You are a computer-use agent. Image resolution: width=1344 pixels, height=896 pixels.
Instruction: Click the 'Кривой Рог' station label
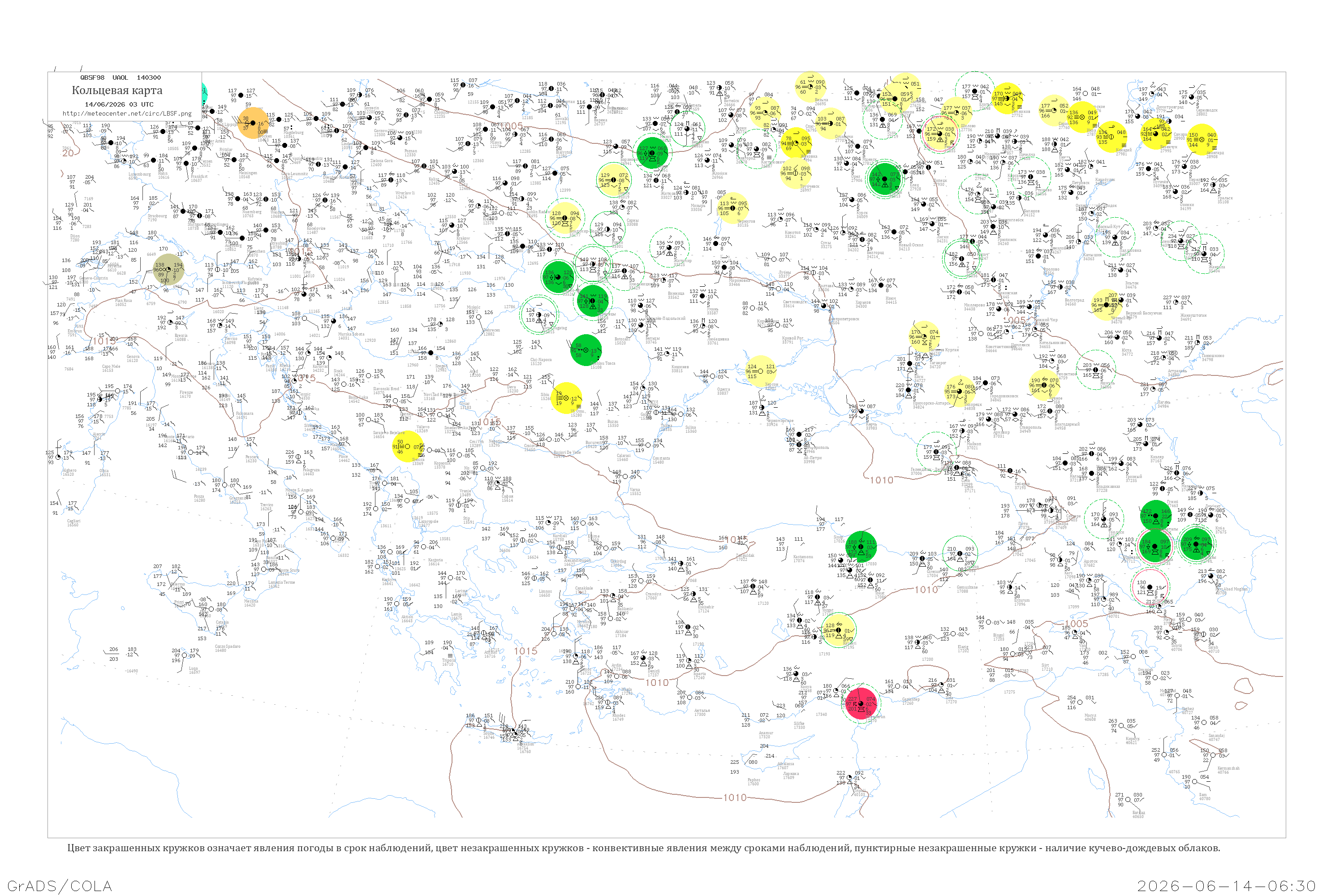click(792, 338)
